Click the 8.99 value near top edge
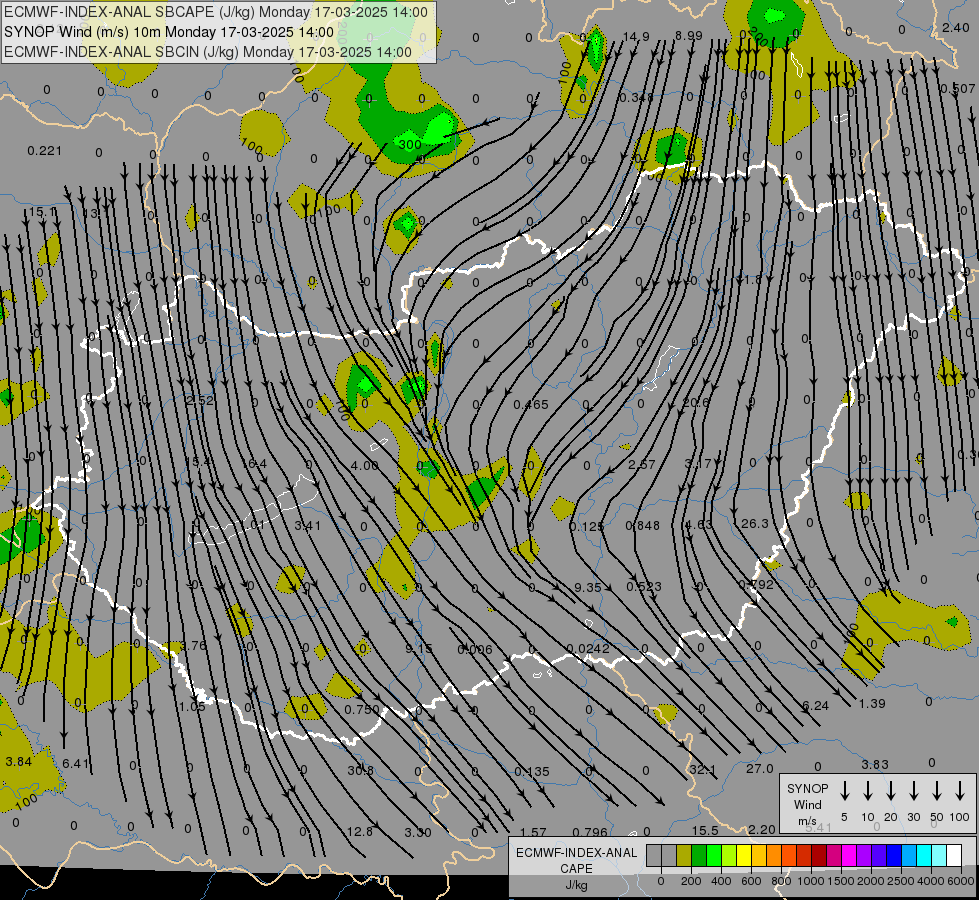Image resolution: width=979 pixels, height=900 pixels. point(689,36)
